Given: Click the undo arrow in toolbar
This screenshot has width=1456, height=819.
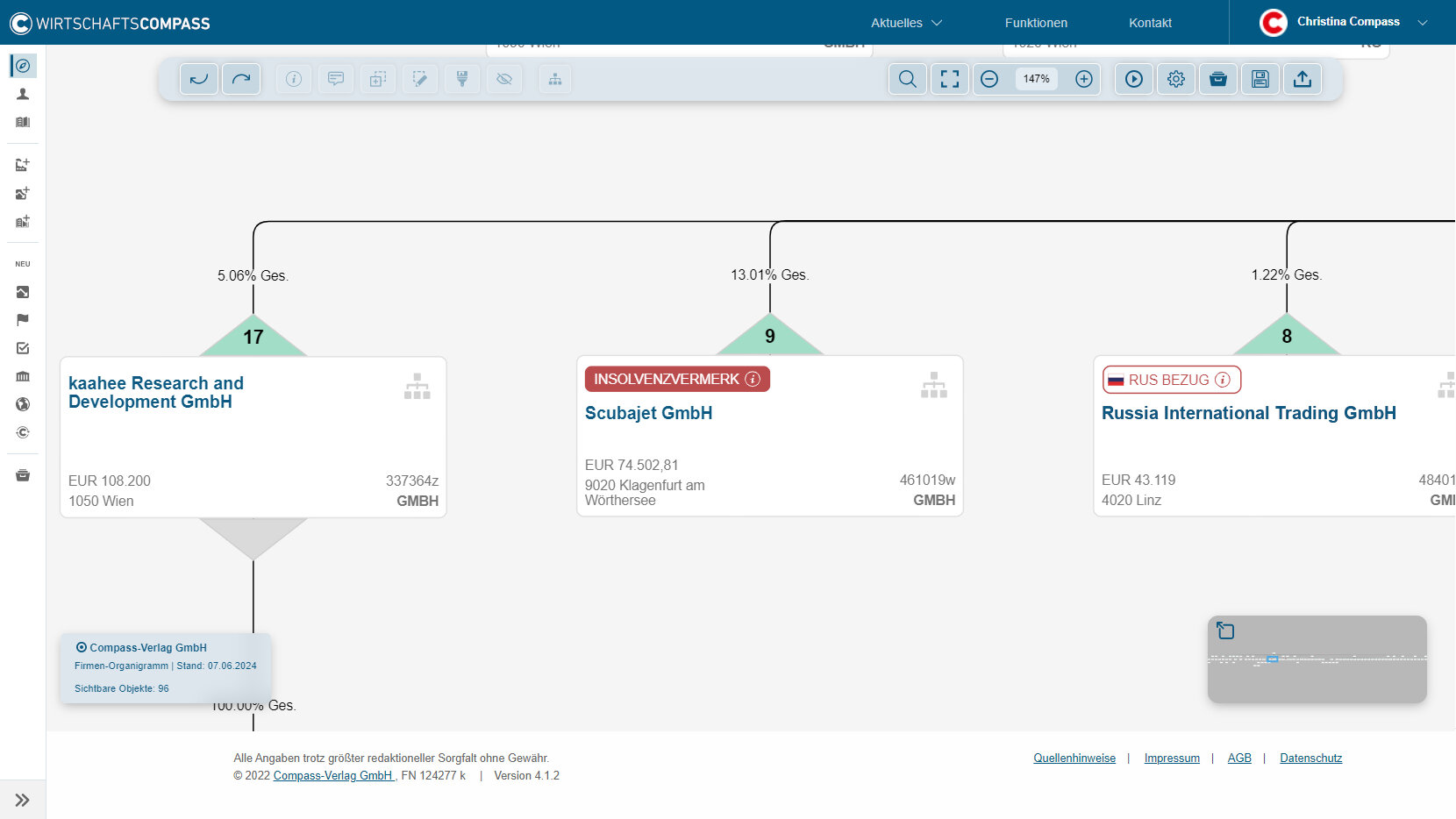Looking at the screenshot, I should pyautogui.click(x=199, y=79).
